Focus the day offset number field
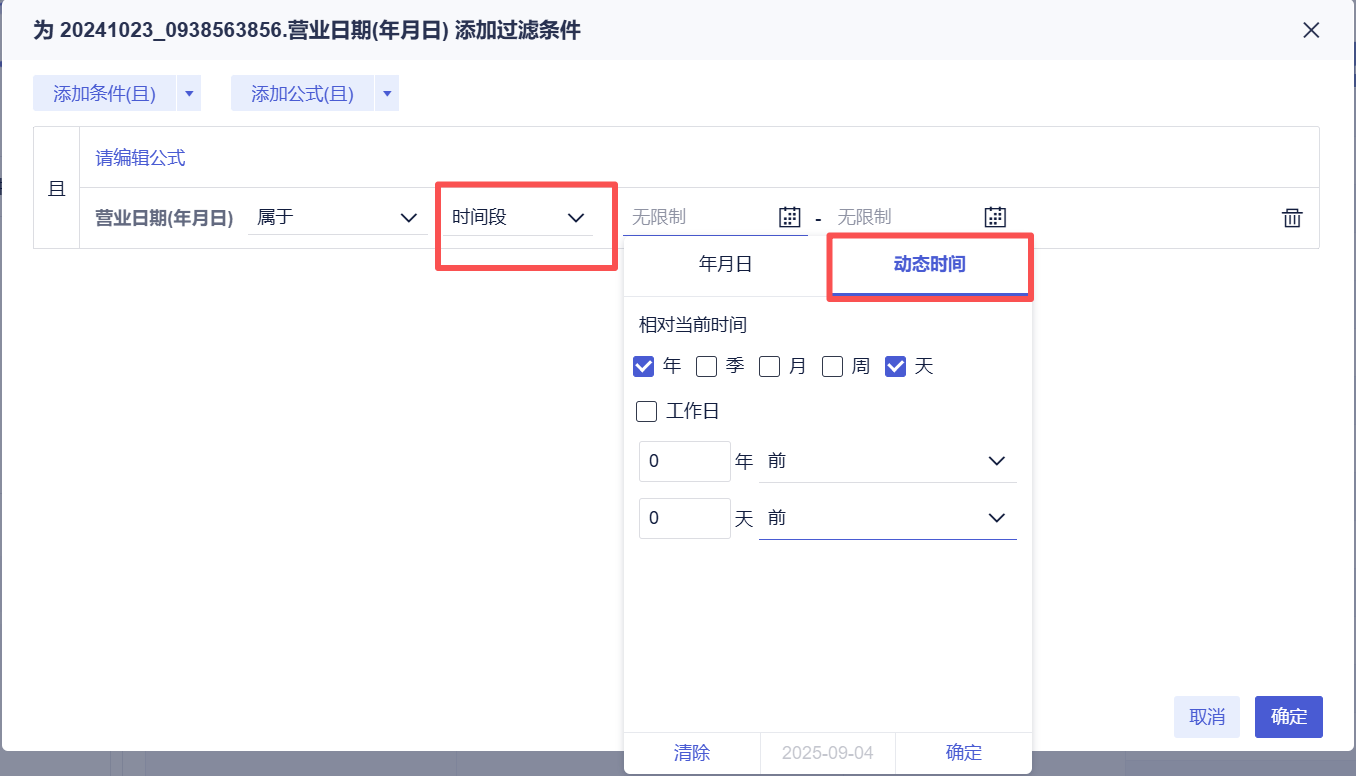This screenshot has width=1356, height=776. 685,518
